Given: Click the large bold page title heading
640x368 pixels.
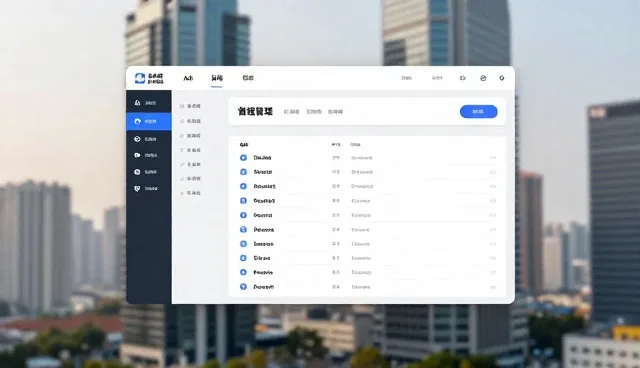Looking at the screenshot, I should coord(255,111).
